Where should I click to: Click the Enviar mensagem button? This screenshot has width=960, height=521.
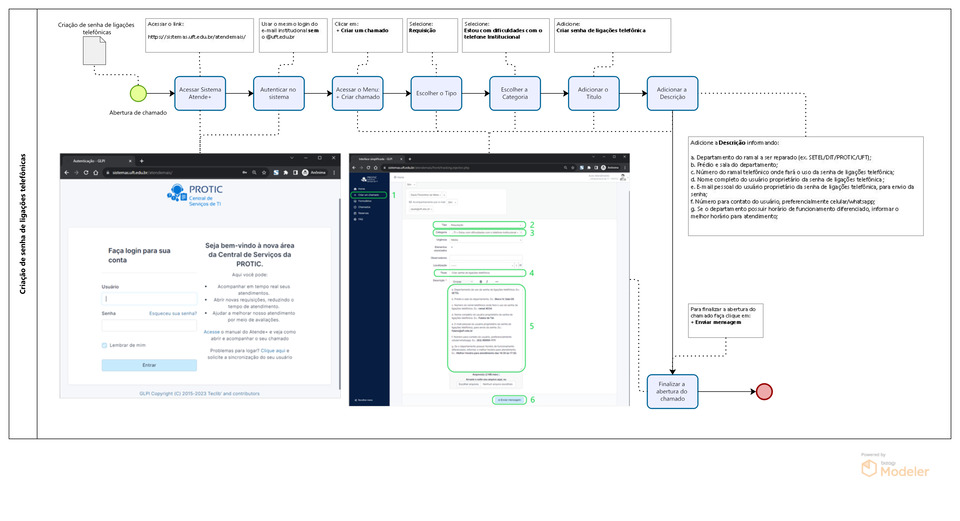pyautogui.click(x=510, y=399)
